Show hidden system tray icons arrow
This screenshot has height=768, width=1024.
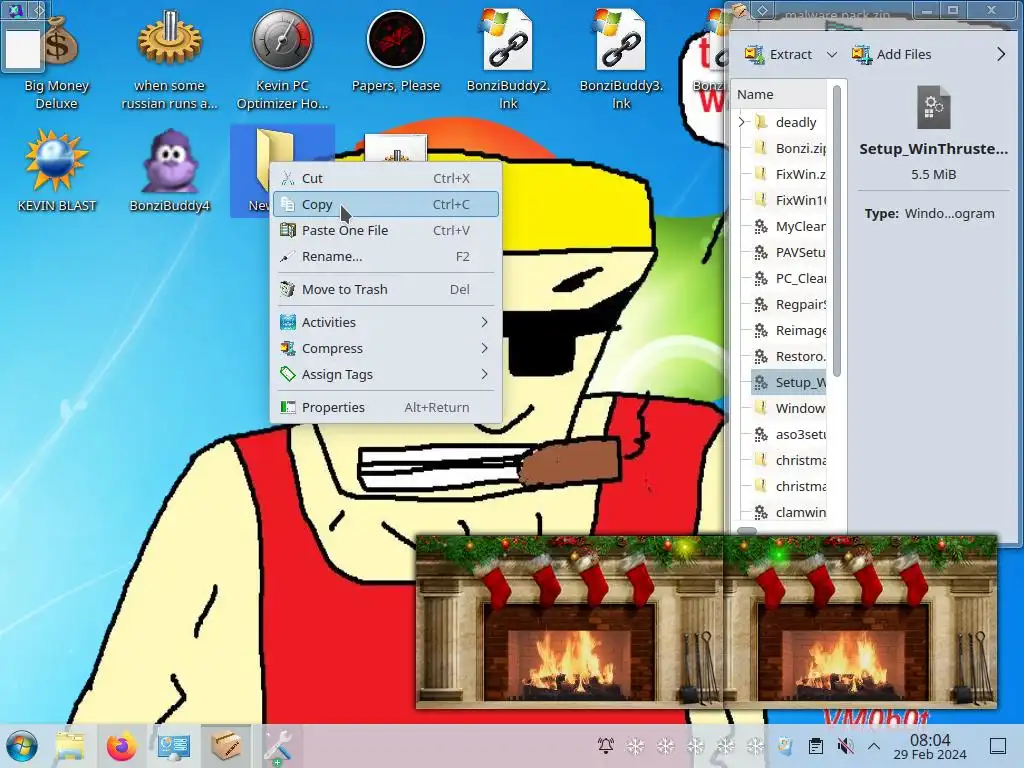coord(874,745)
